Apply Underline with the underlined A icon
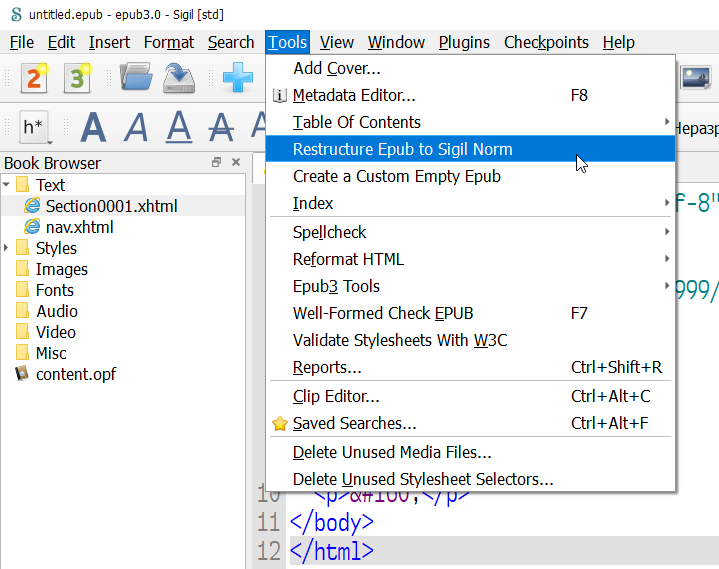Image resolution: width=719 pixels, height=569 pixels. (179, 127)
